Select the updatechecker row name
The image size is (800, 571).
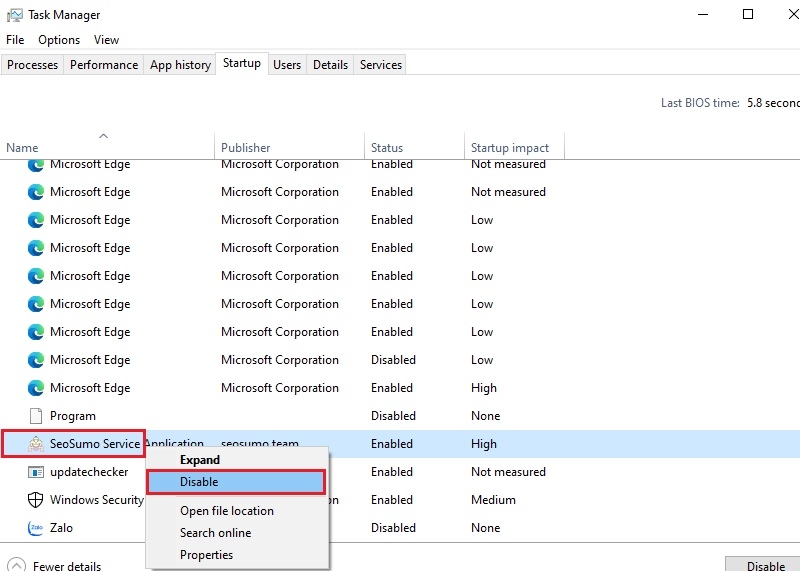click(89, 472)
